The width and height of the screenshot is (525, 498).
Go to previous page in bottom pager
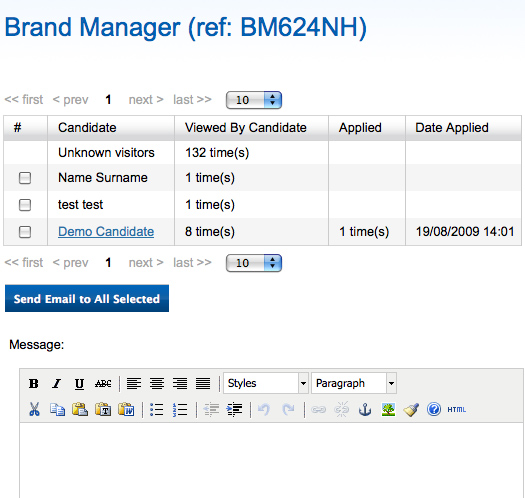(70, 263)
